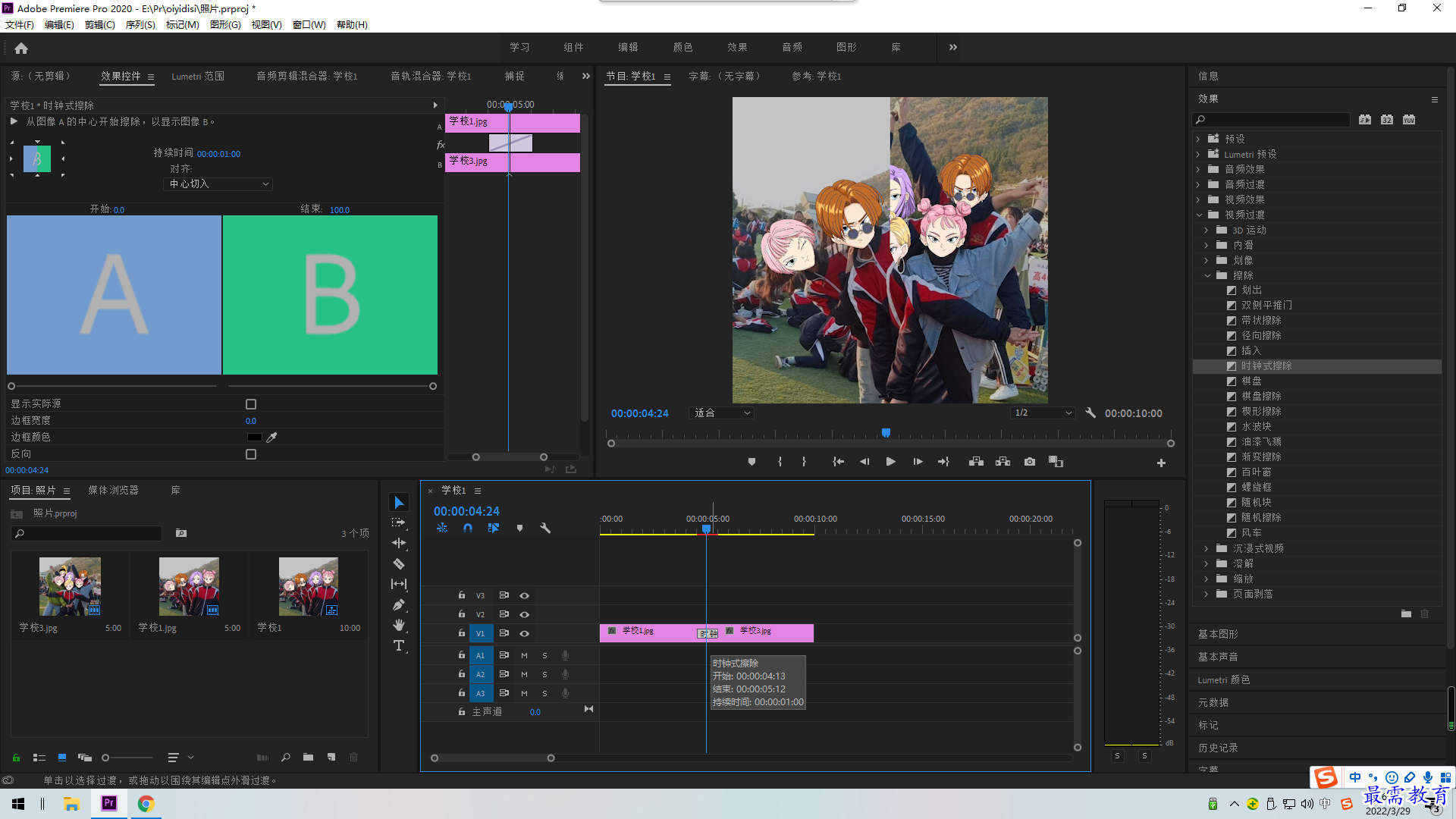Open the 基本声音 panel
The image size is (1456, 819).
[x=1218, y=657]
